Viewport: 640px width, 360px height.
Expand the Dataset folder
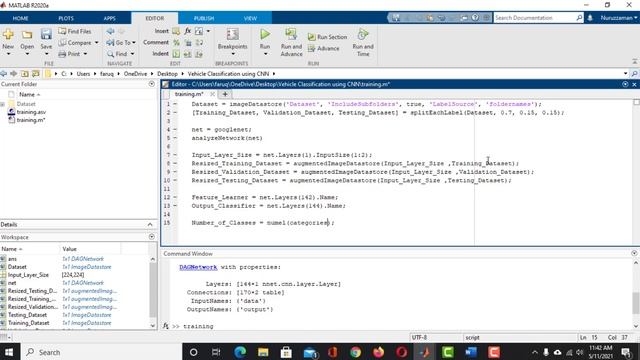click(2, 104)
